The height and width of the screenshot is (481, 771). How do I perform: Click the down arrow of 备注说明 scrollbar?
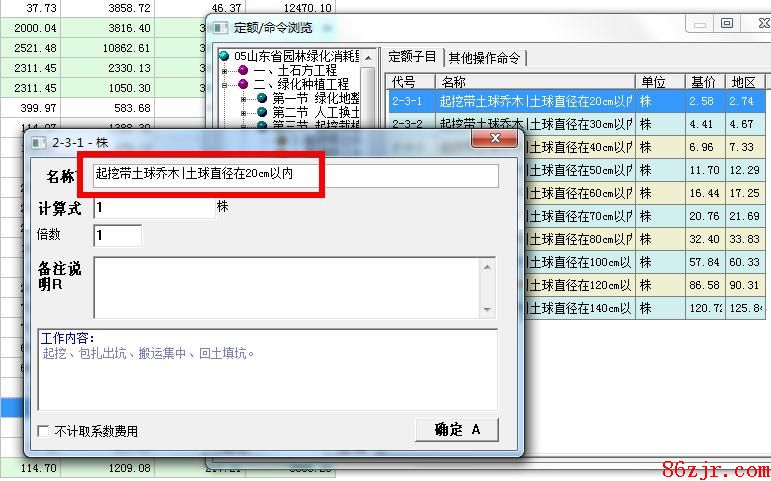(x=488, y=310)
